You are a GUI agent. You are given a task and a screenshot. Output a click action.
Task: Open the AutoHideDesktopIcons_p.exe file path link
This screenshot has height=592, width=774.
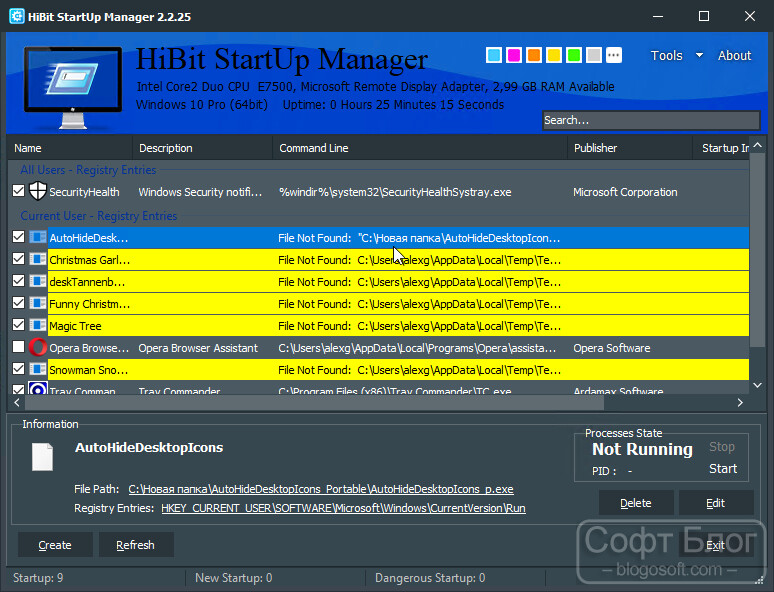[321, 489]
